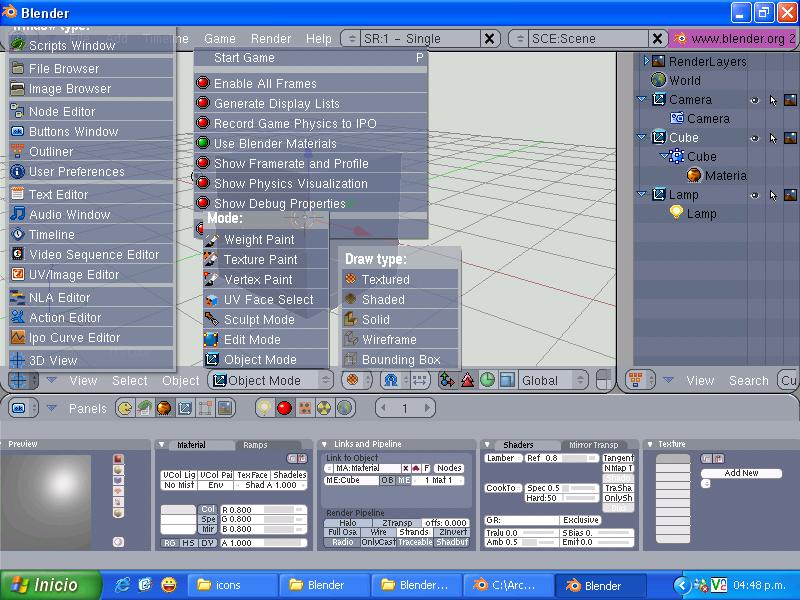Set draw type to Shaded
Image resolution: width=800 pixels, height=600 pixels.
click(x=400, y=299)
